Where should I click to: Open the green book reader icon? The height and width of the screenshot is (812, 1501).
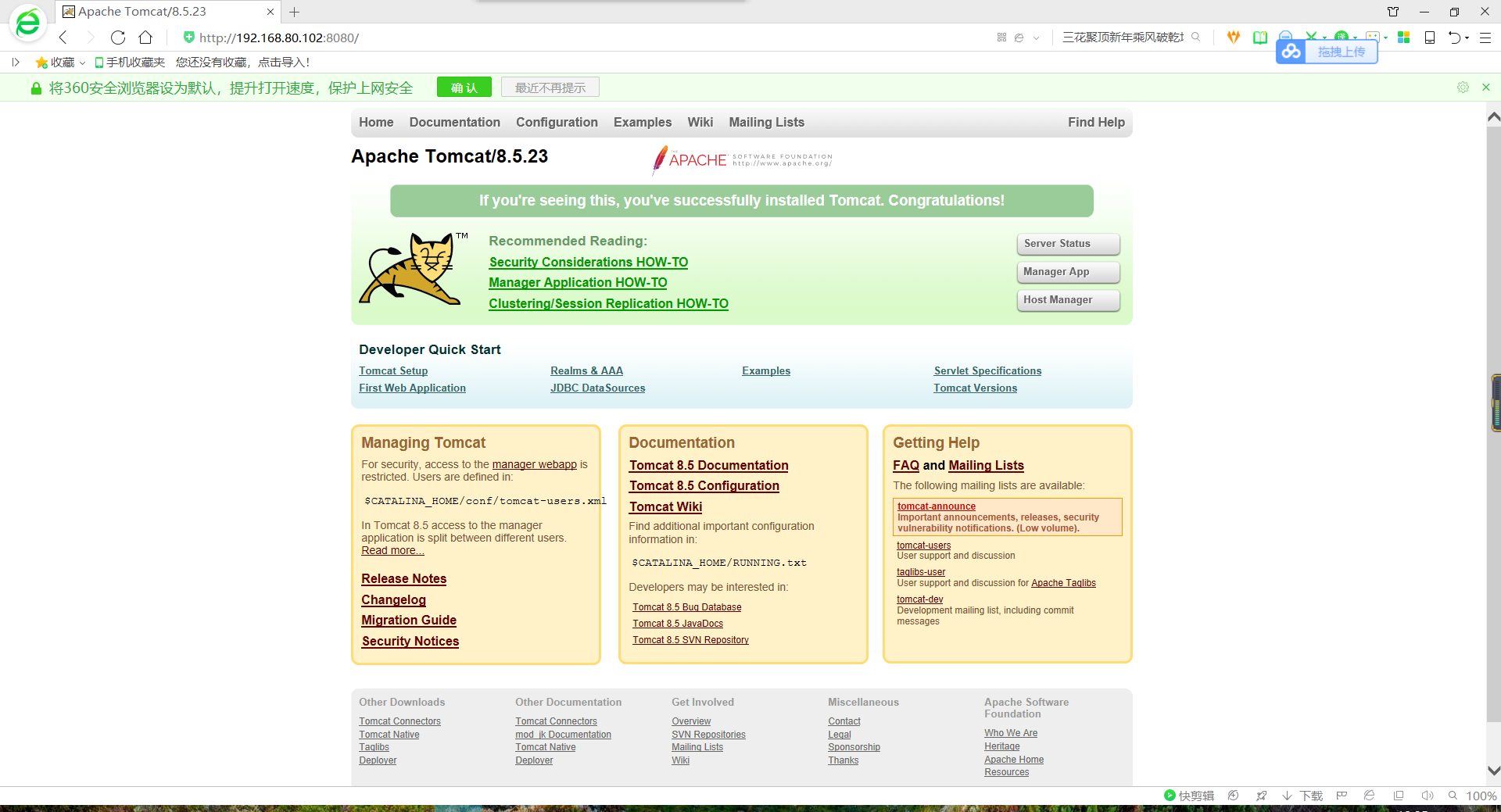tap(1260, 38)
